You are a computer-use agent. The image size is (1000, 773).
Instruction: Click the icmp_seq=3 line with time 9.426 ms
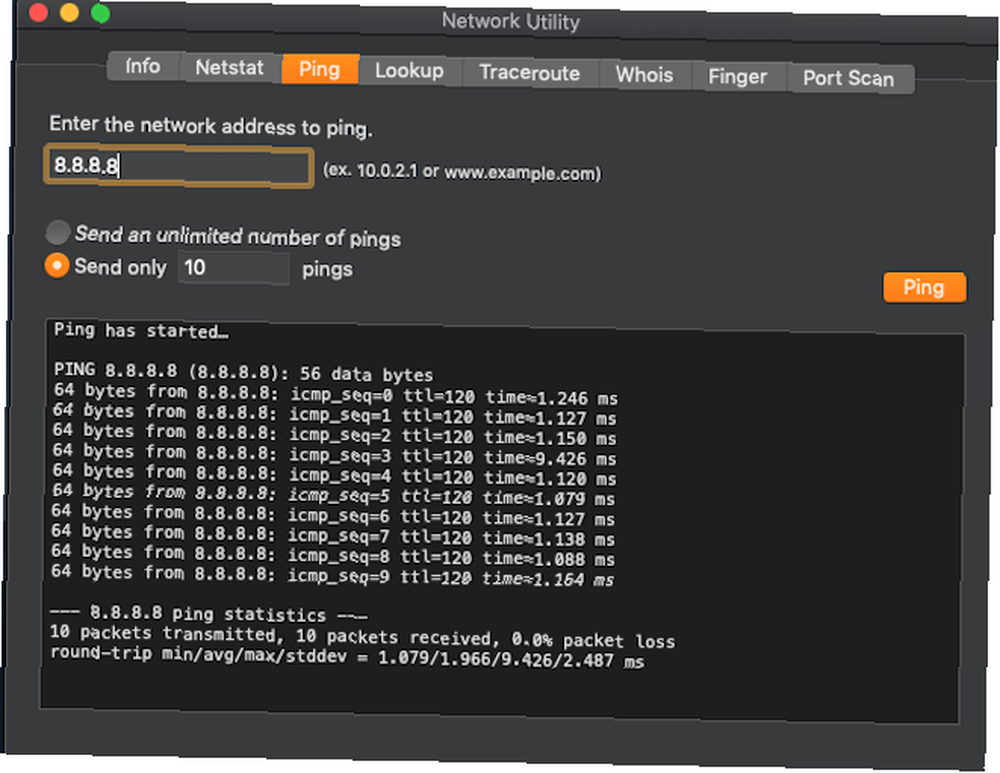[x=334, y=455]
